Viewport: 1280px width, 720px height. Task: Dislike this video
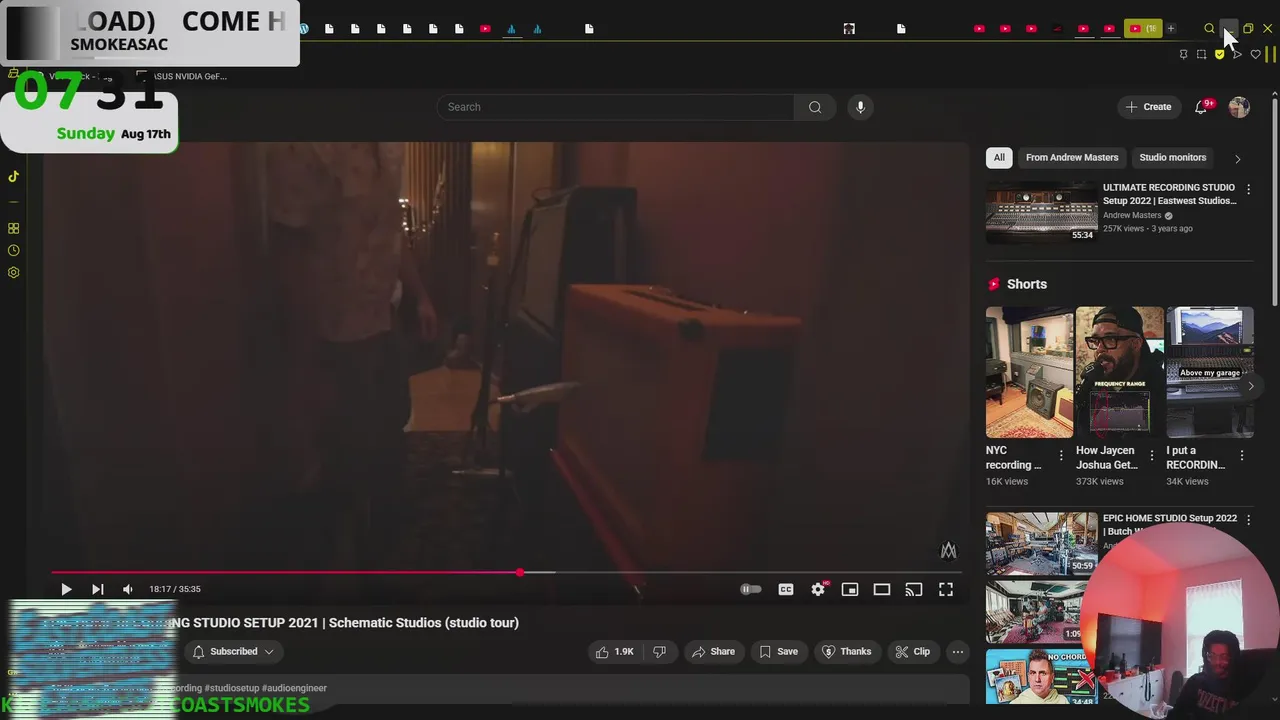[x=659, y=651]
